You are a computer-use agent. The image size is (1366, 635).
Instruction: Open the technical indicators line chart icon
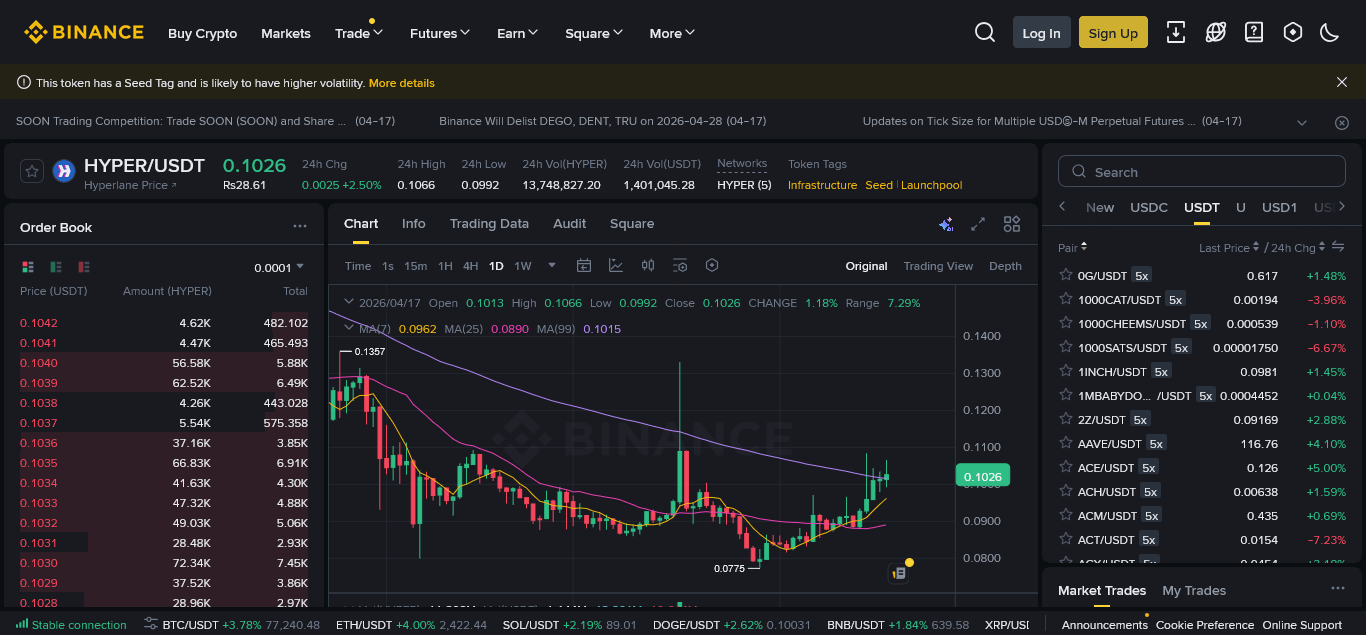(616, 265)
